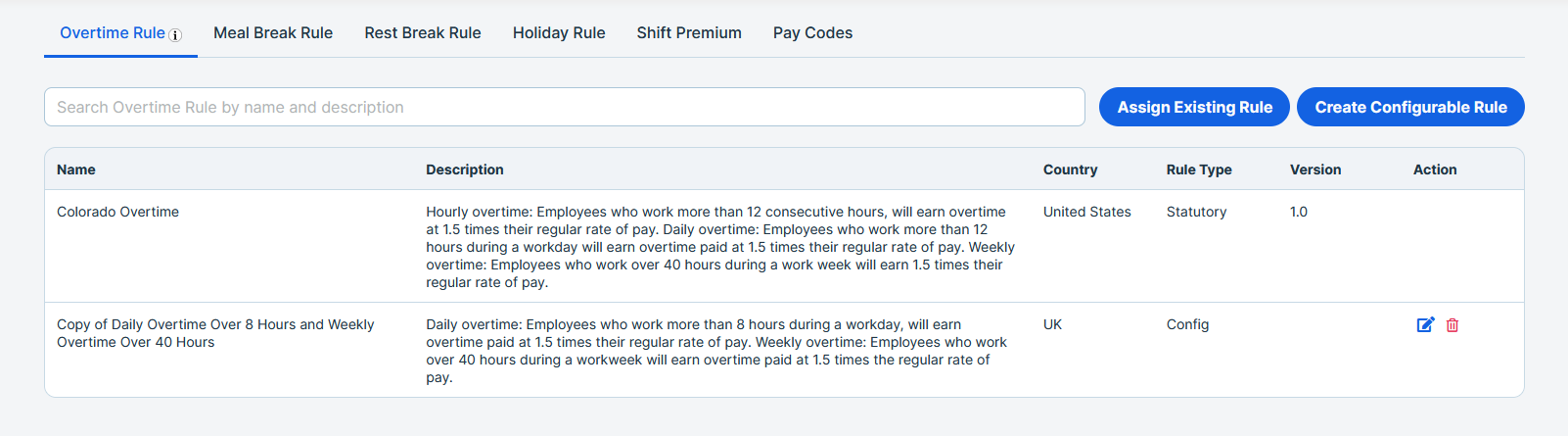Click the info icon next to Overtime Rule

tap(175, 35)
